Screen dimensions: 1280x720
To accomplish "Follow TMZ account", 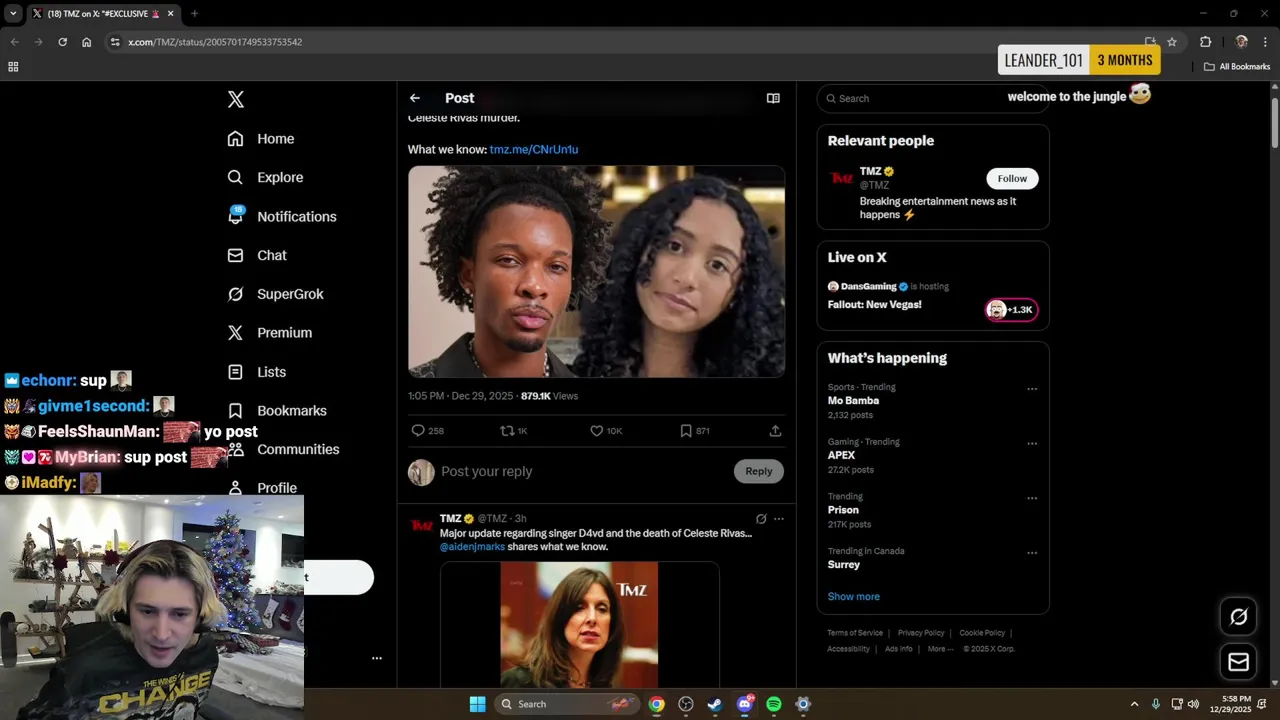I will coord(1012,178).
